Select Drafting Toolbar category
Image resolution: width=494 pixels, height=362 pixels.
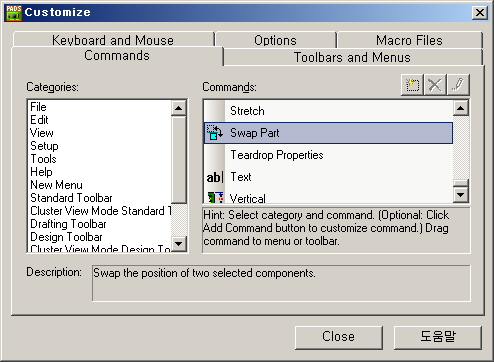pos(68,224)
